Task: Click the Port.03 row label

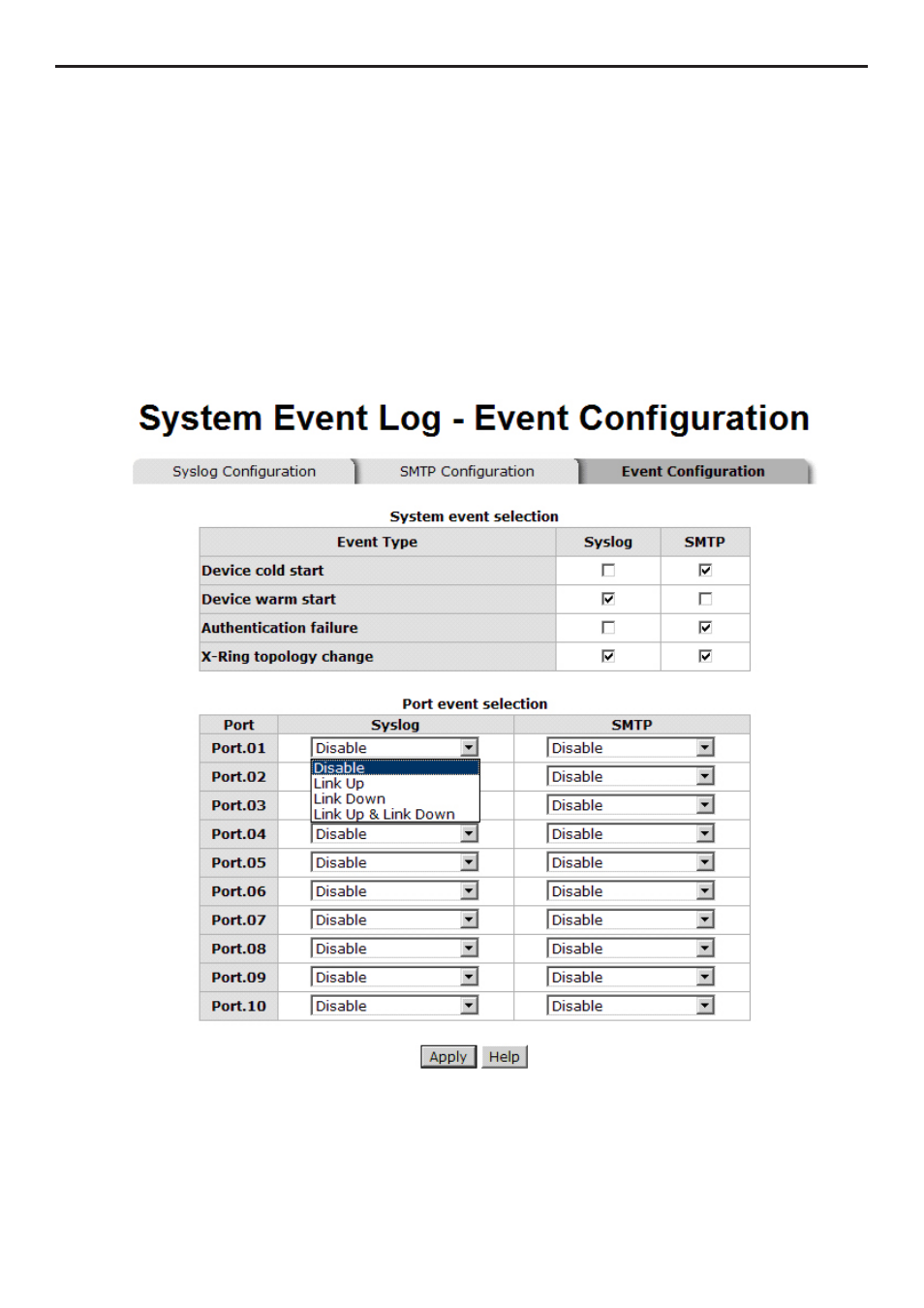Action: [x=238, y=805]
